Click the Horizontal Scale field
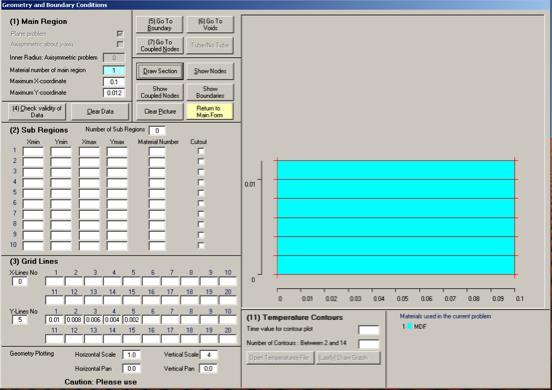Screen dimensions: 552x390 (x=131, y=355)
